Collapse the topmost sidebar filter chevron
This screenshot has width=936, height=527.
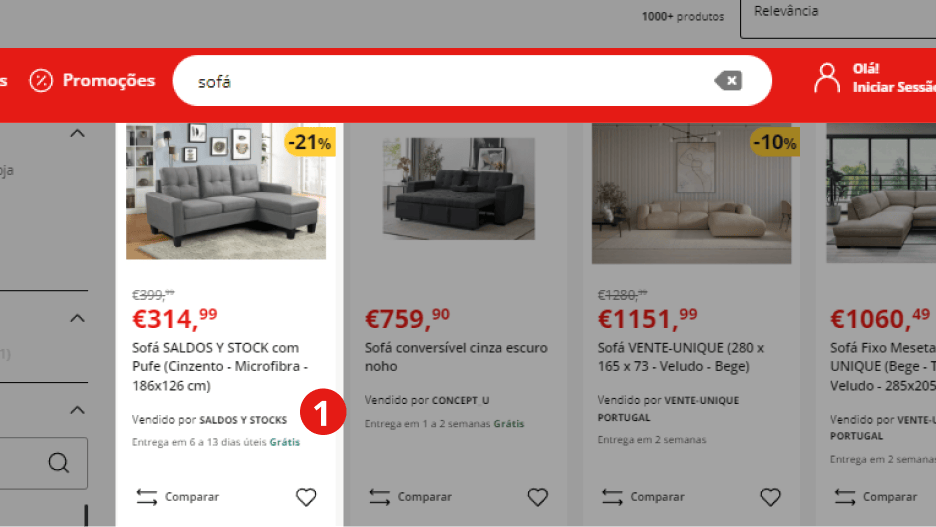[x=78, y=133]
